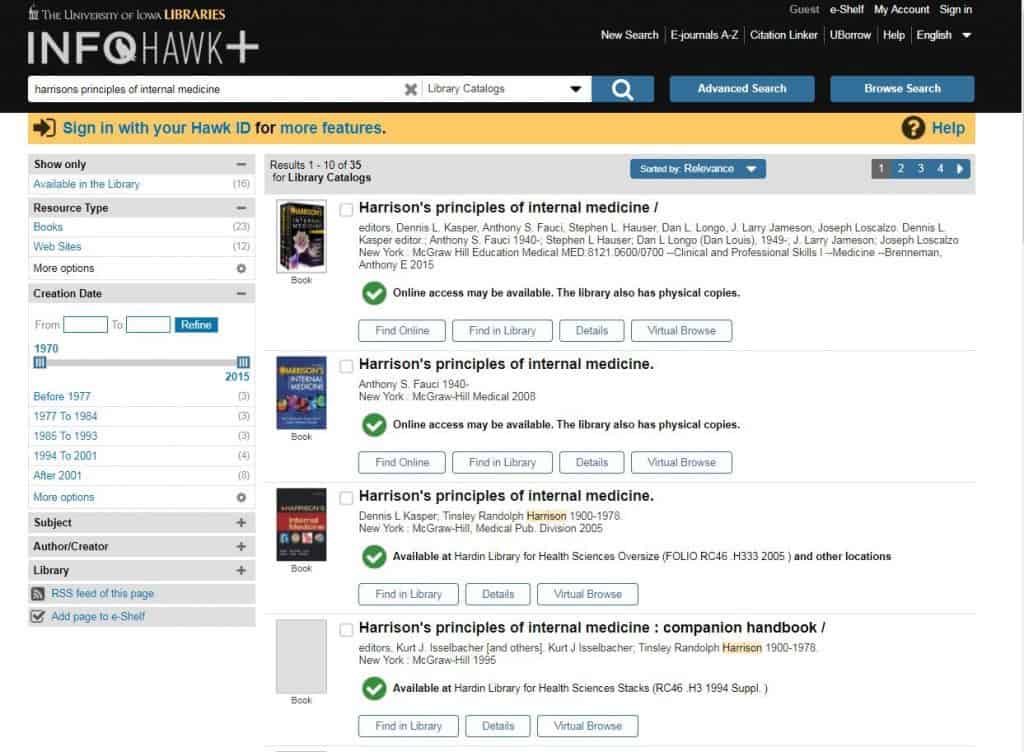Collapse the Resource Type section
Screen dimensions: 1024x752
pos(241,208)
